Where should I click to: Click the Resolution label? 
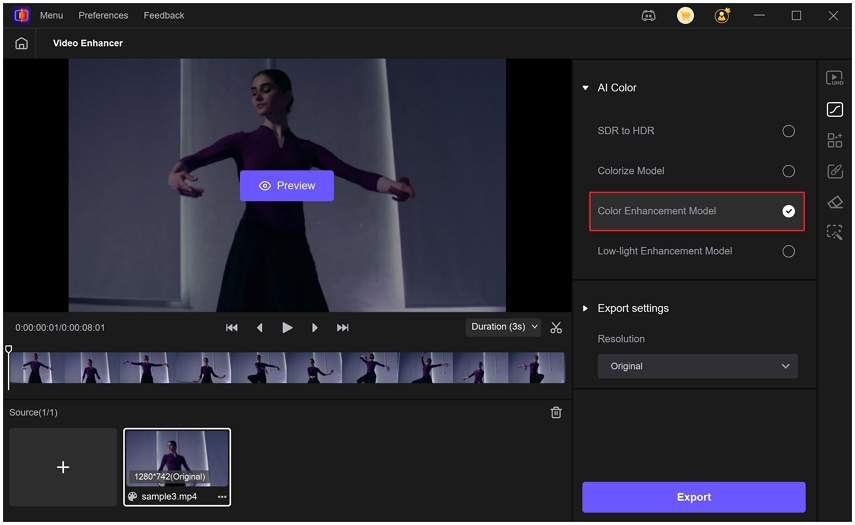click(621, 339)
